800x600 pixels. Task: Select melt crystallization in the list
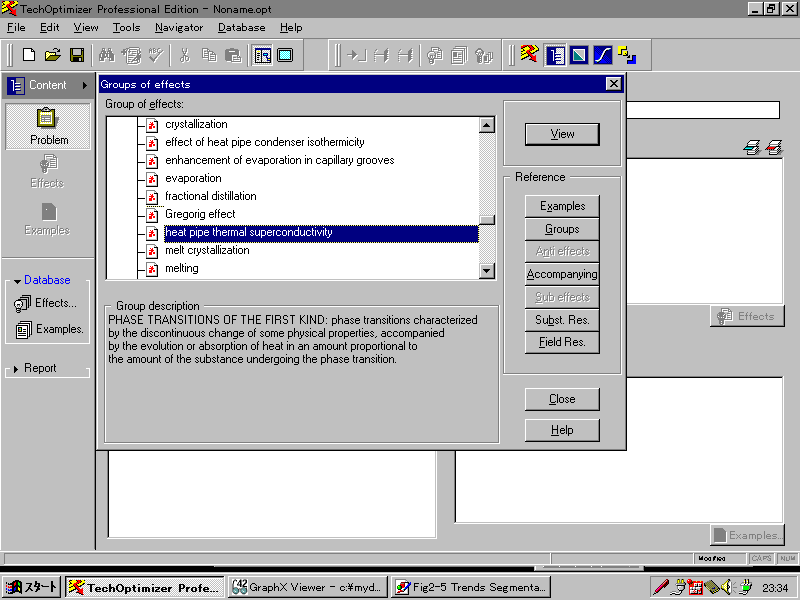coord(207,251)
